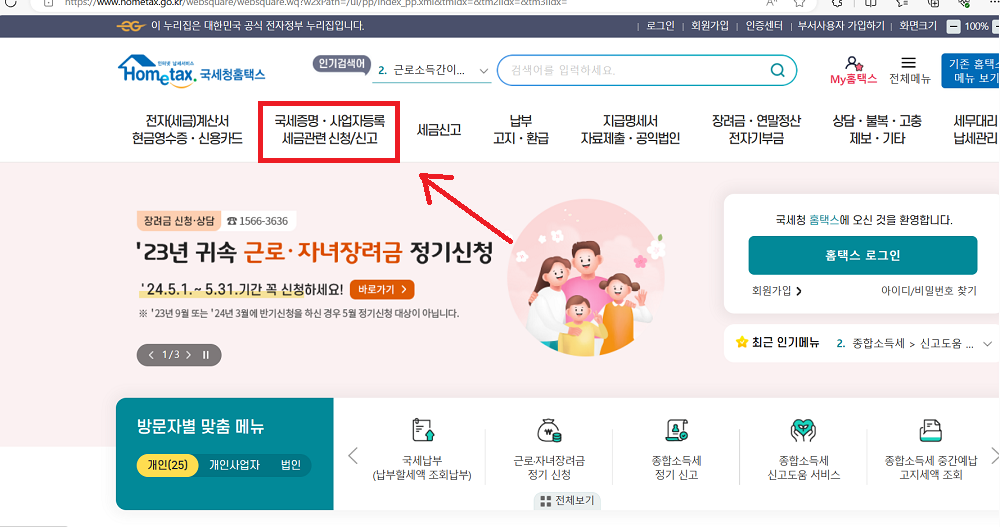The width and height of the screenshot is (1000, 527).
Task: Click 아이디/비밀번호 찾기 link
Action: click(929, 291)
